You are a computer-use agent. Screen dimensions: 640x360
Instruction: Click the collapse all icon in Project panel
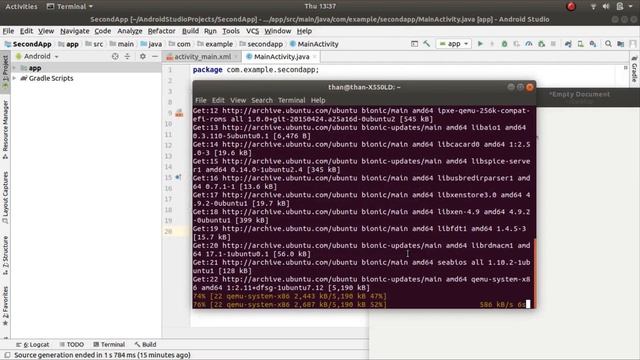127,56
